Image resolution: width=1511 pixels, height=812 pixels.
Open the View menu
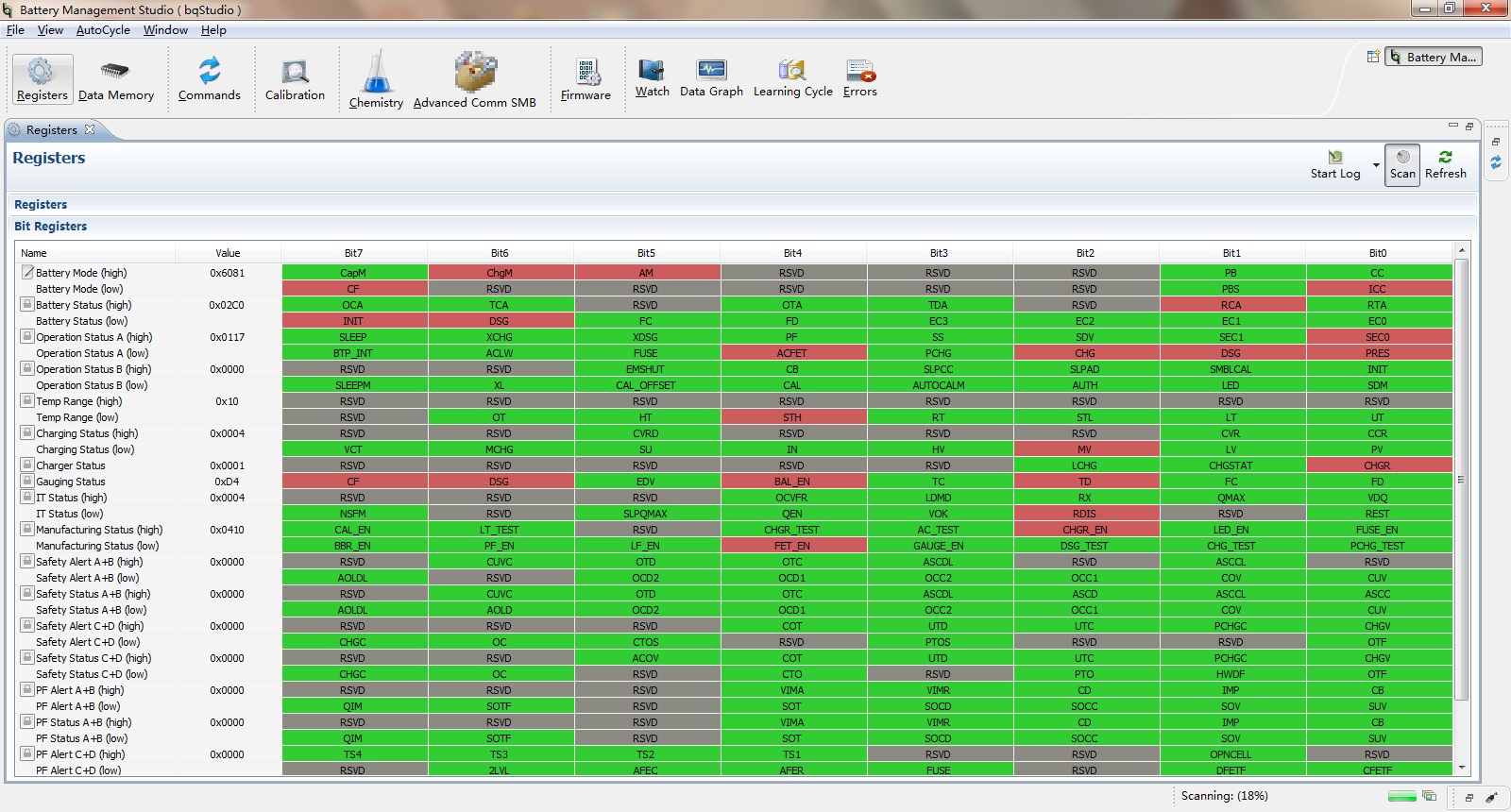pyautogui.click(x=50, y=30)
